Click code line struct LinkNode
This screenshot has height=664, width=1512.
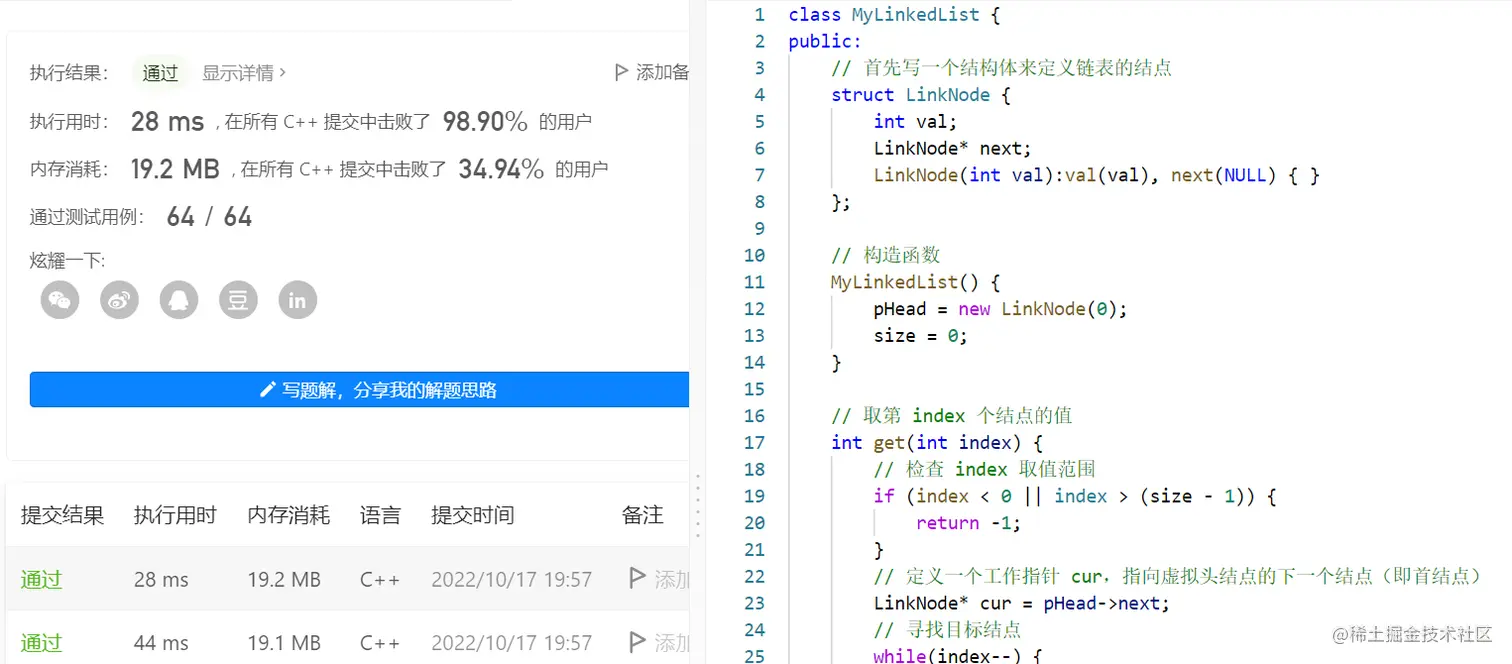pyautogui.click(x=921, y=95)
